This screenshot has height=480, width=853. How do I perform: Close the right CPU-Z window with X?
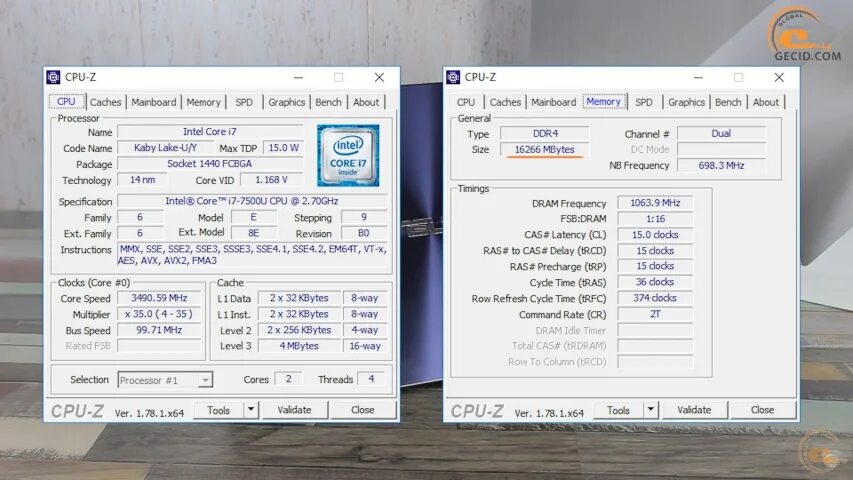click(779, 78)
